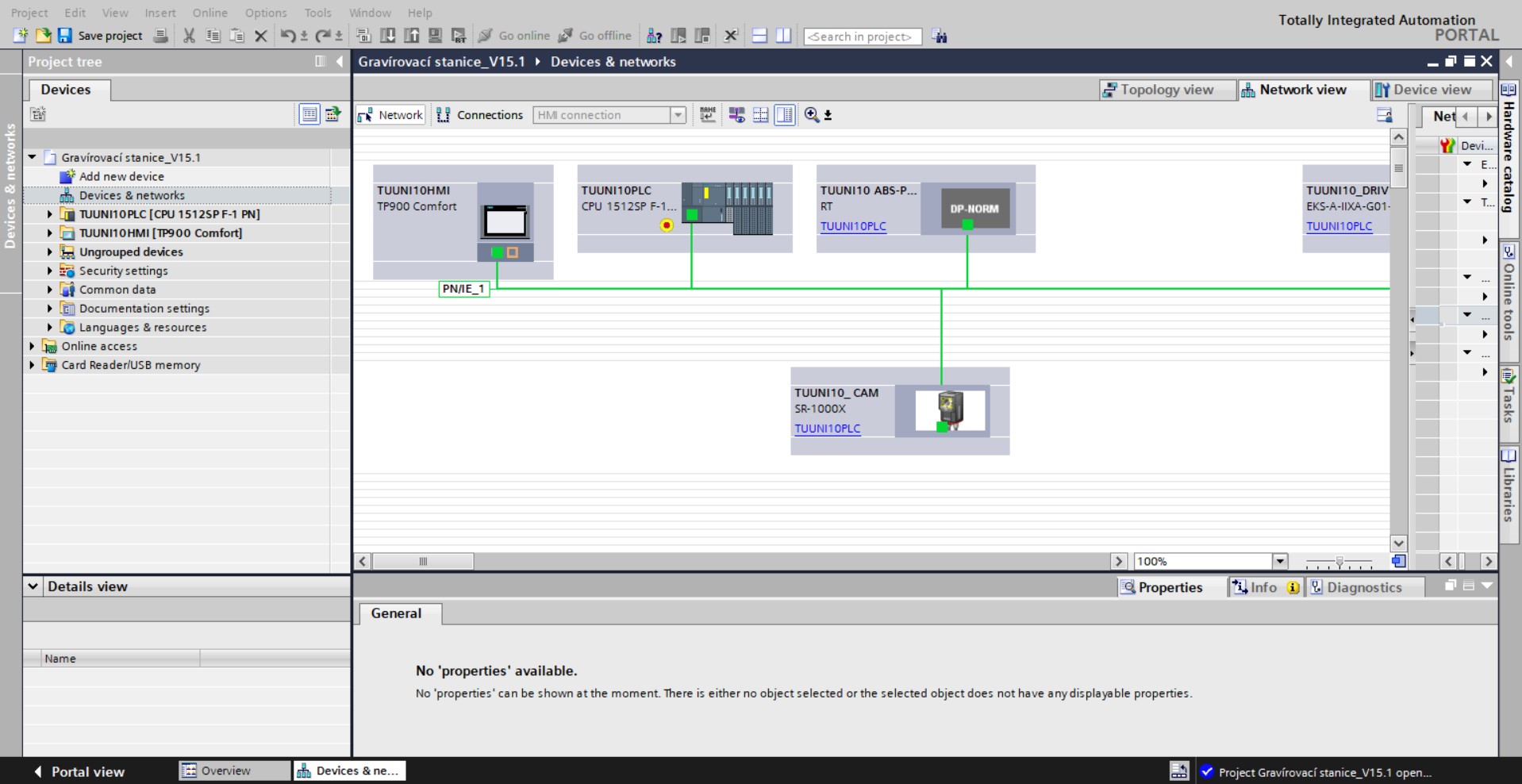Image resolution: width=1522 pixels, height=784 pixels.
Task: Click Go online in the toolbar
Action: pos(514,36)
